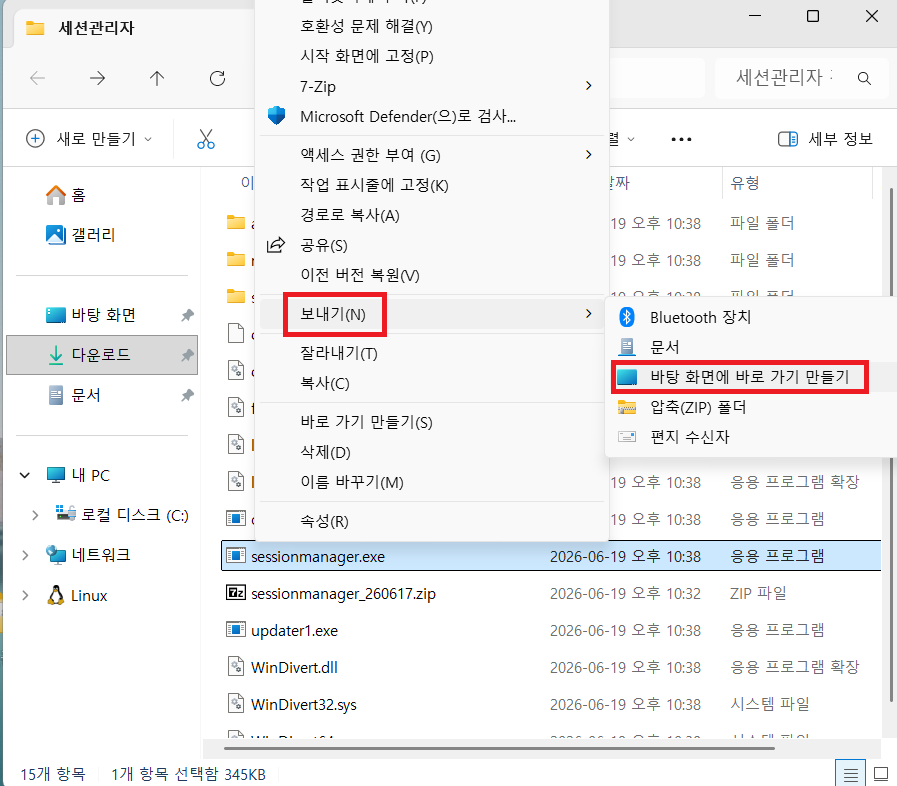Expand 로컬 디스크 (C:) node
Screen dimensions: 897x786
tap(35, 515)
